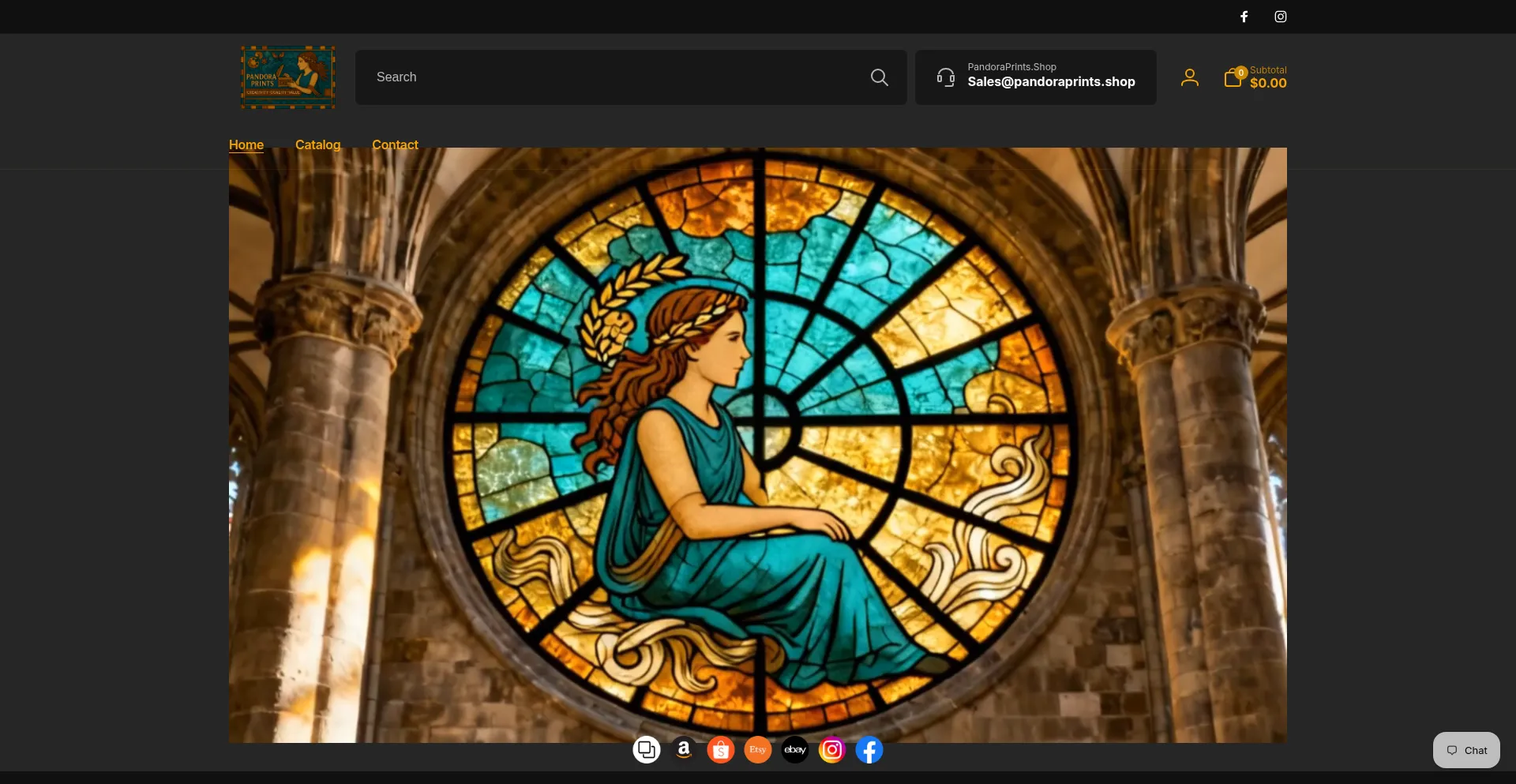
Task: Click the Pandora Prints logo
Action: pyautogui.click(x=287, y=77)
